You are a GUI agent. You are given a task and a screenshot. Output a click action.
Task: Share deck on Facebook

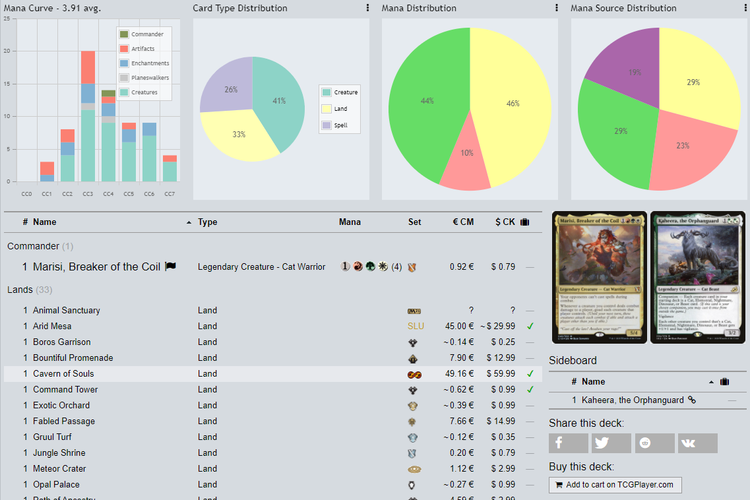[x=568, y=443]
